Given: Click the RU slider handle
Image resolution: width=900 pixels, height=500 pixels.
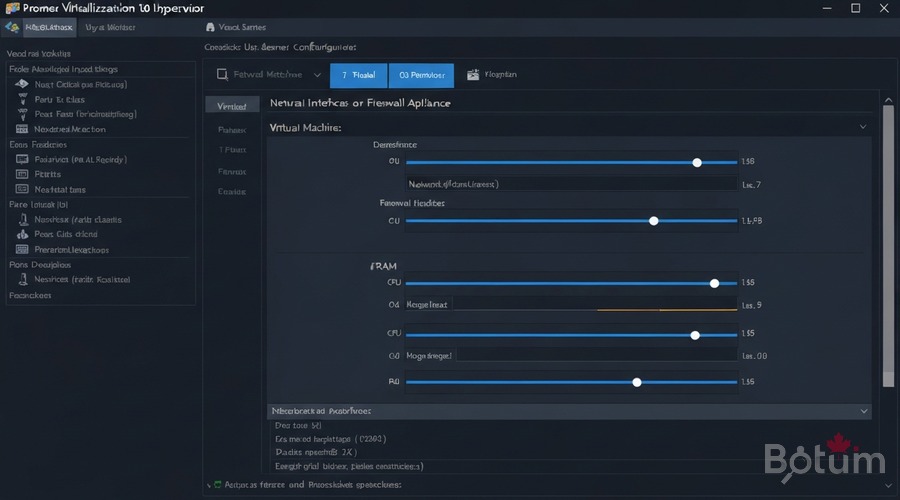Looking at the screenshot, I should (637, 382).
